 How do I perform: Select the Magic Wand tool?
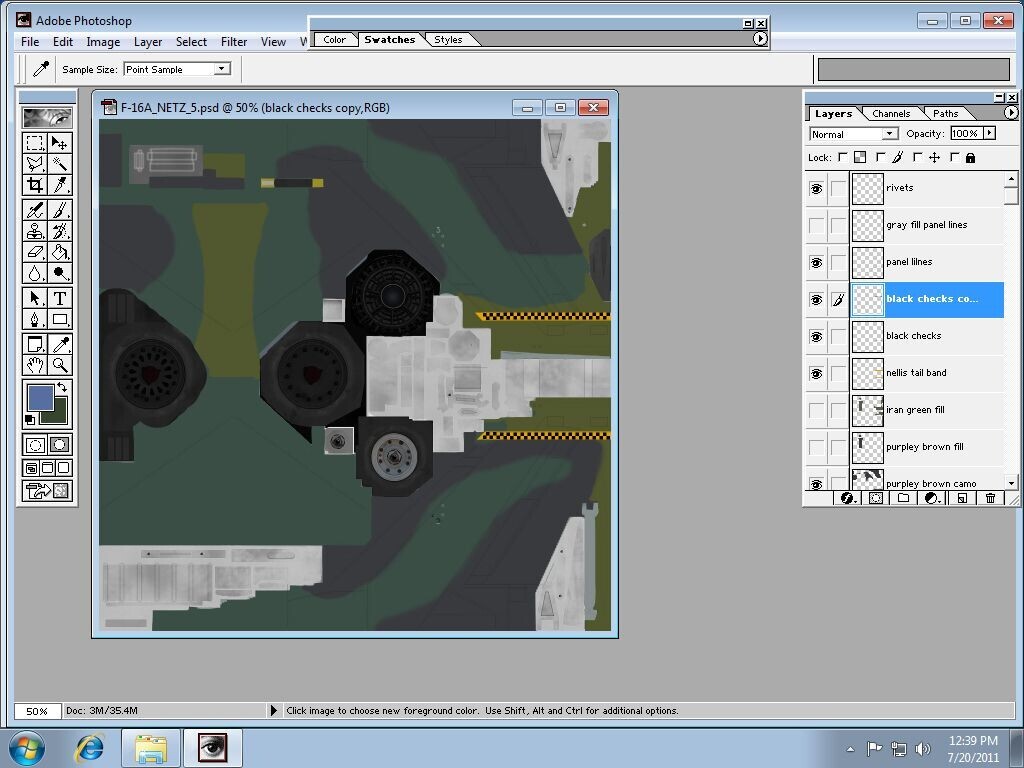[x=60, y=164]
